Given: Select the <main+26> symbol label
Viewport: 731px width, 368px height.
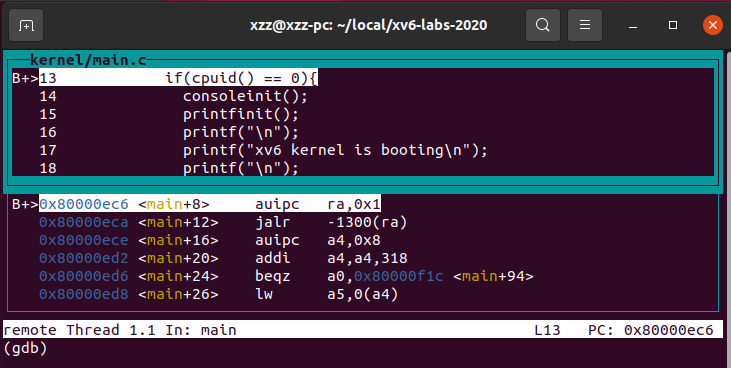Looking at the screenshot, I should [178, 294].
